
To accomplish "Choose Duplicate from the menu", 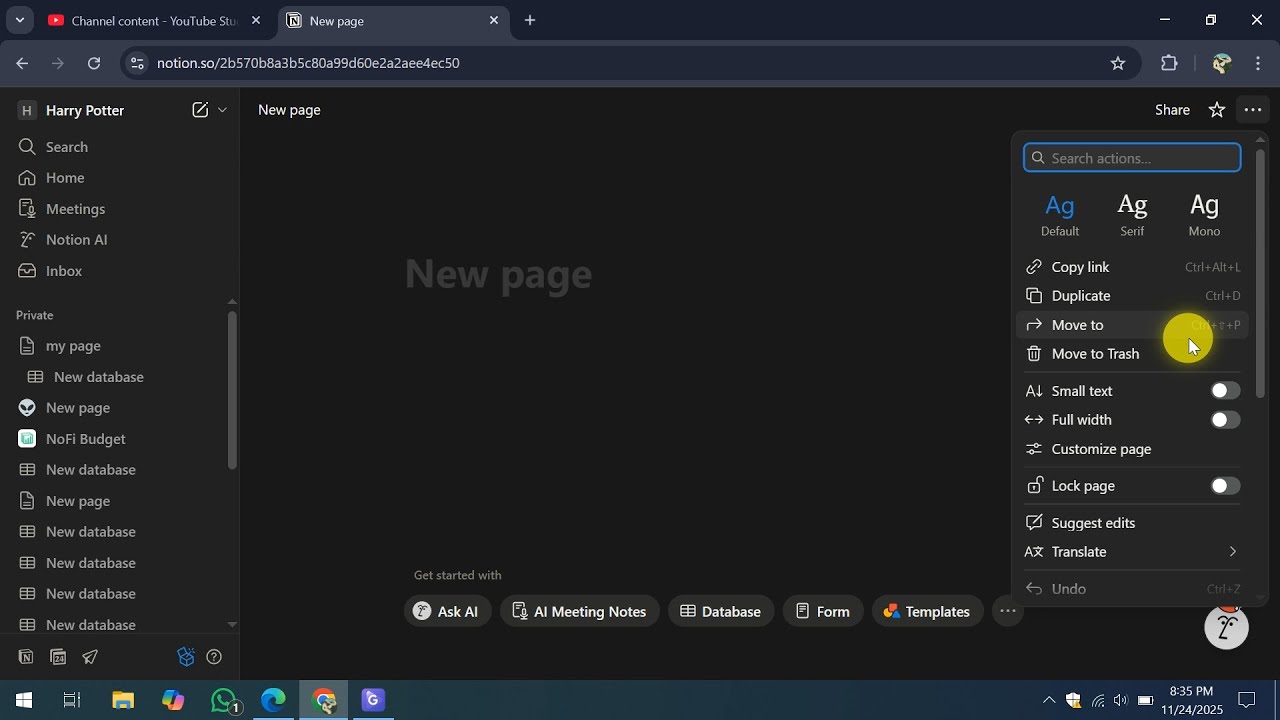I will pyautogui.click(x=1132, y=296).
